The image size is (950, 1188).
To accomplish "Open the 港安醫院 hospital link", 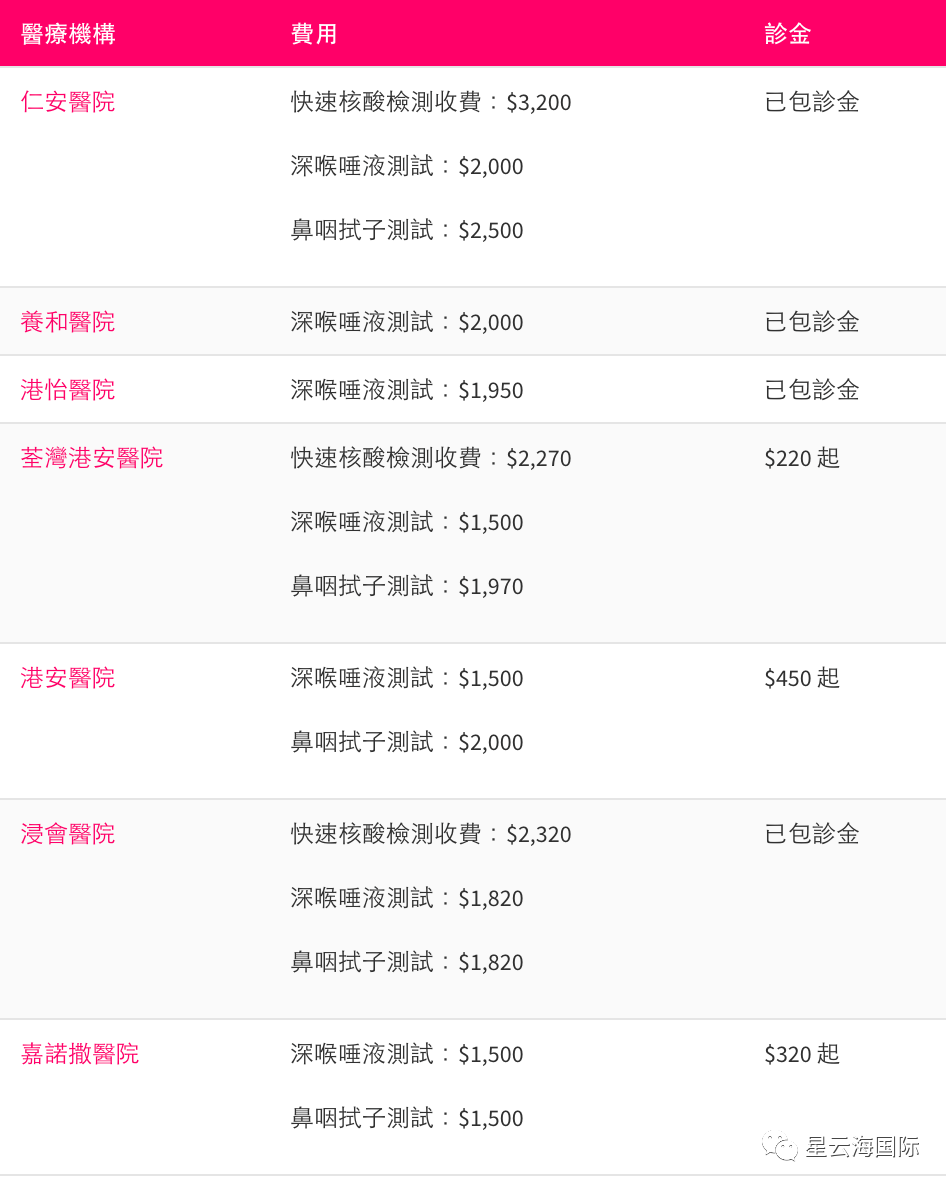I will click(x=68, y=678).
